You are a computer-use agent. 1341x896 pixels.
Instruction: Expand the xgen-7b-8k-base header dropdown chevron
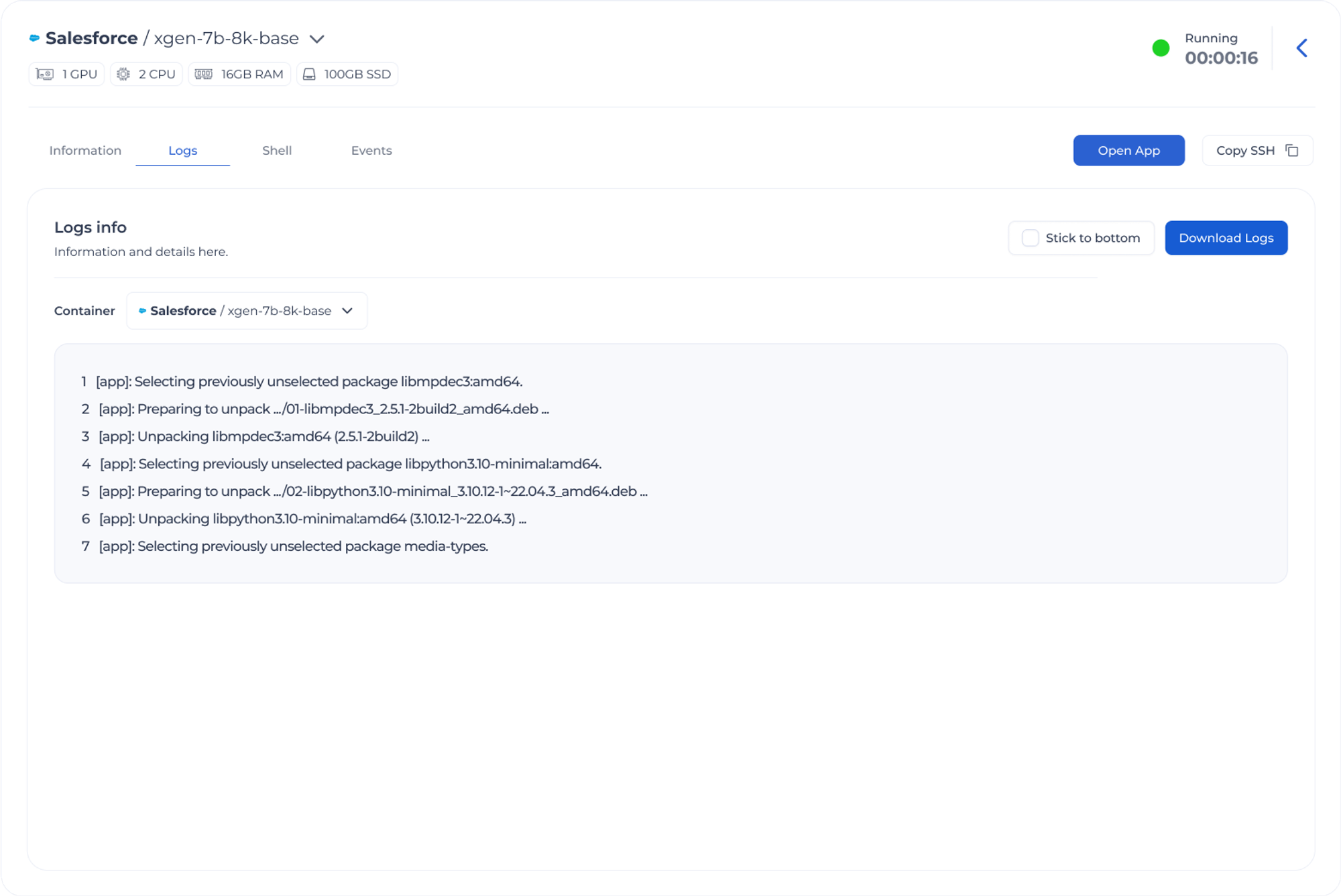[x=317, y=40]
